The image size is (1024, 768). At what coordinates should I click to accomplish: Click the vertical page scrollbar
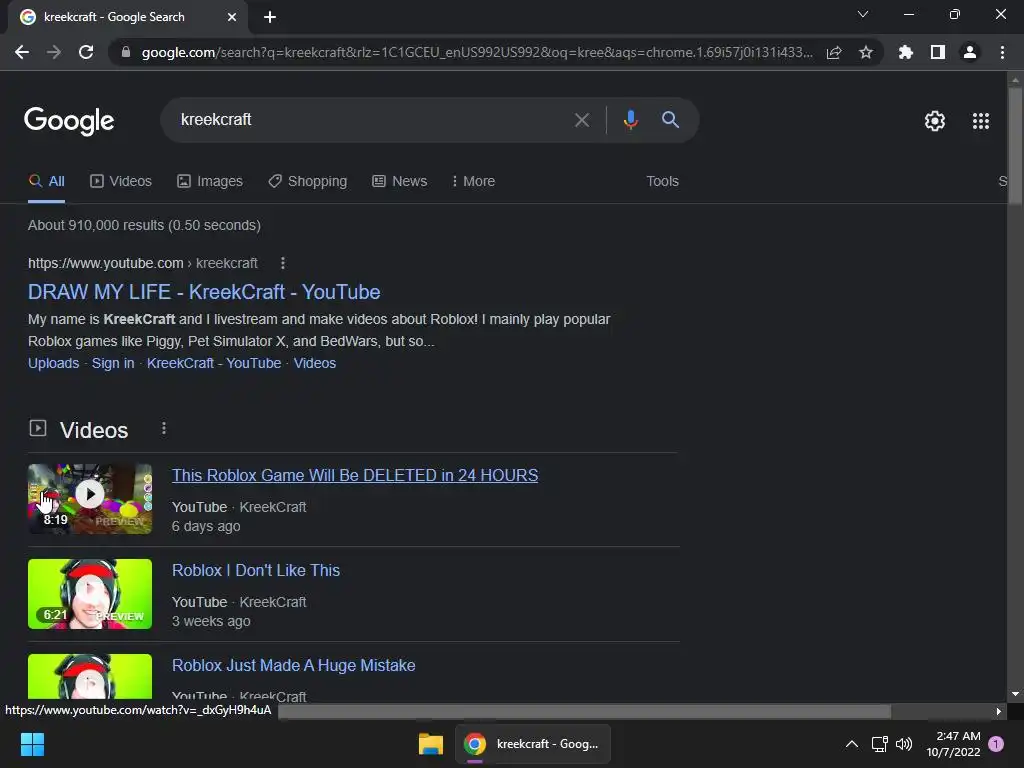[1015, 146]
